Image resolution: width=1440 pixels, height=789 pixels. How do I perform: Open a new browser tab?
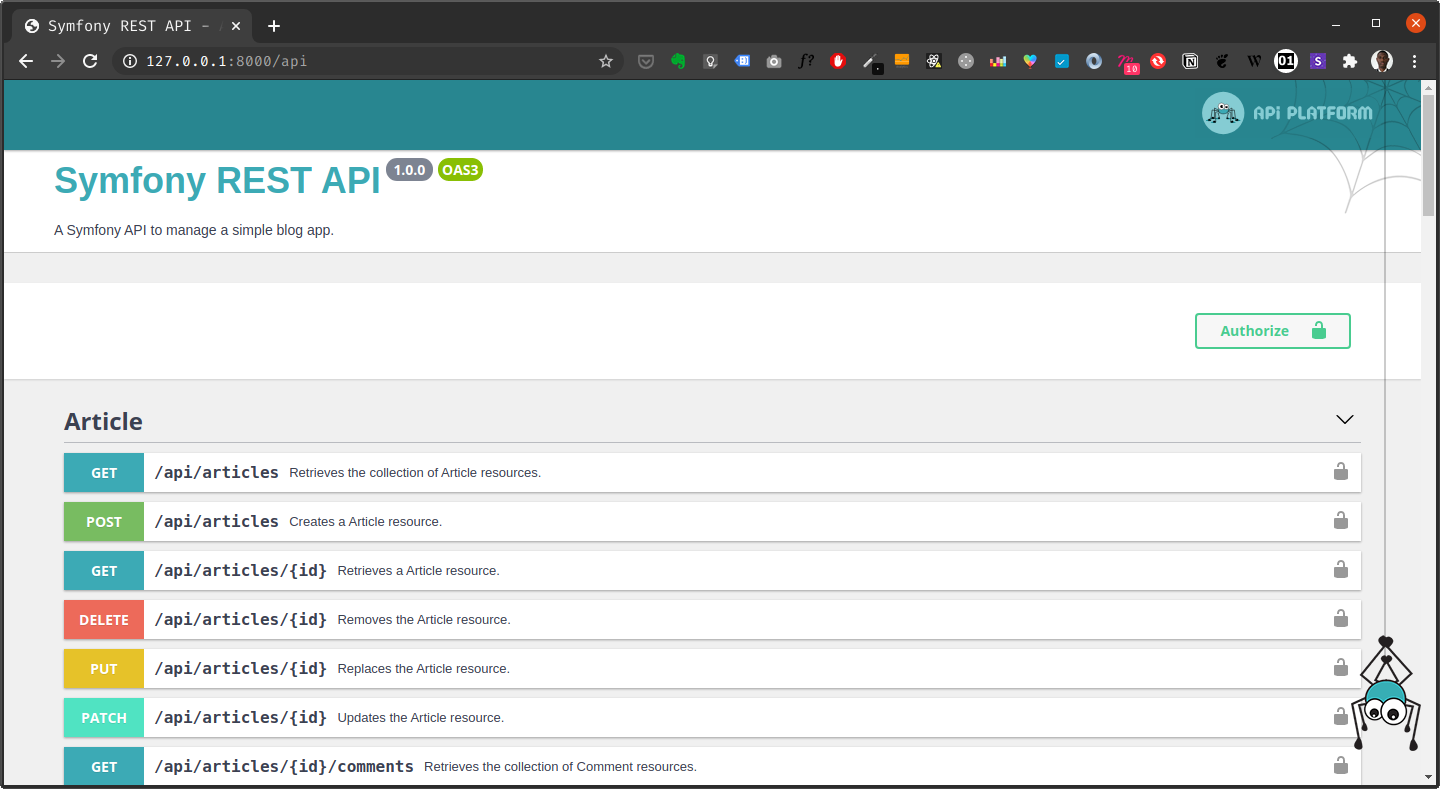tap(274, 26)
